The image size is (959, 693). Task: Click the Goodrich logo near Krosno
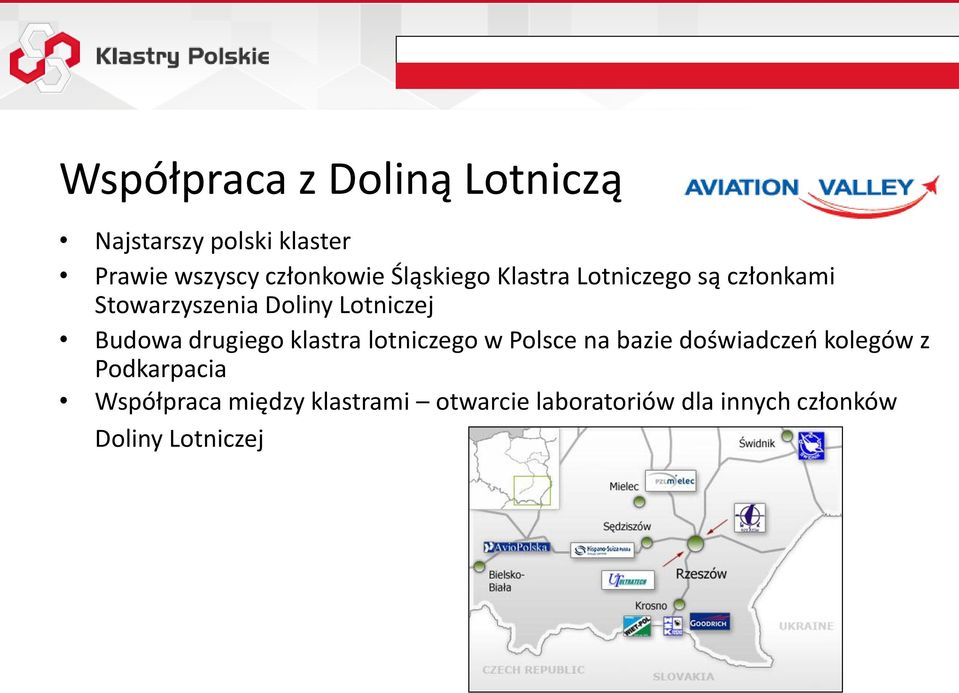point(709,622)
